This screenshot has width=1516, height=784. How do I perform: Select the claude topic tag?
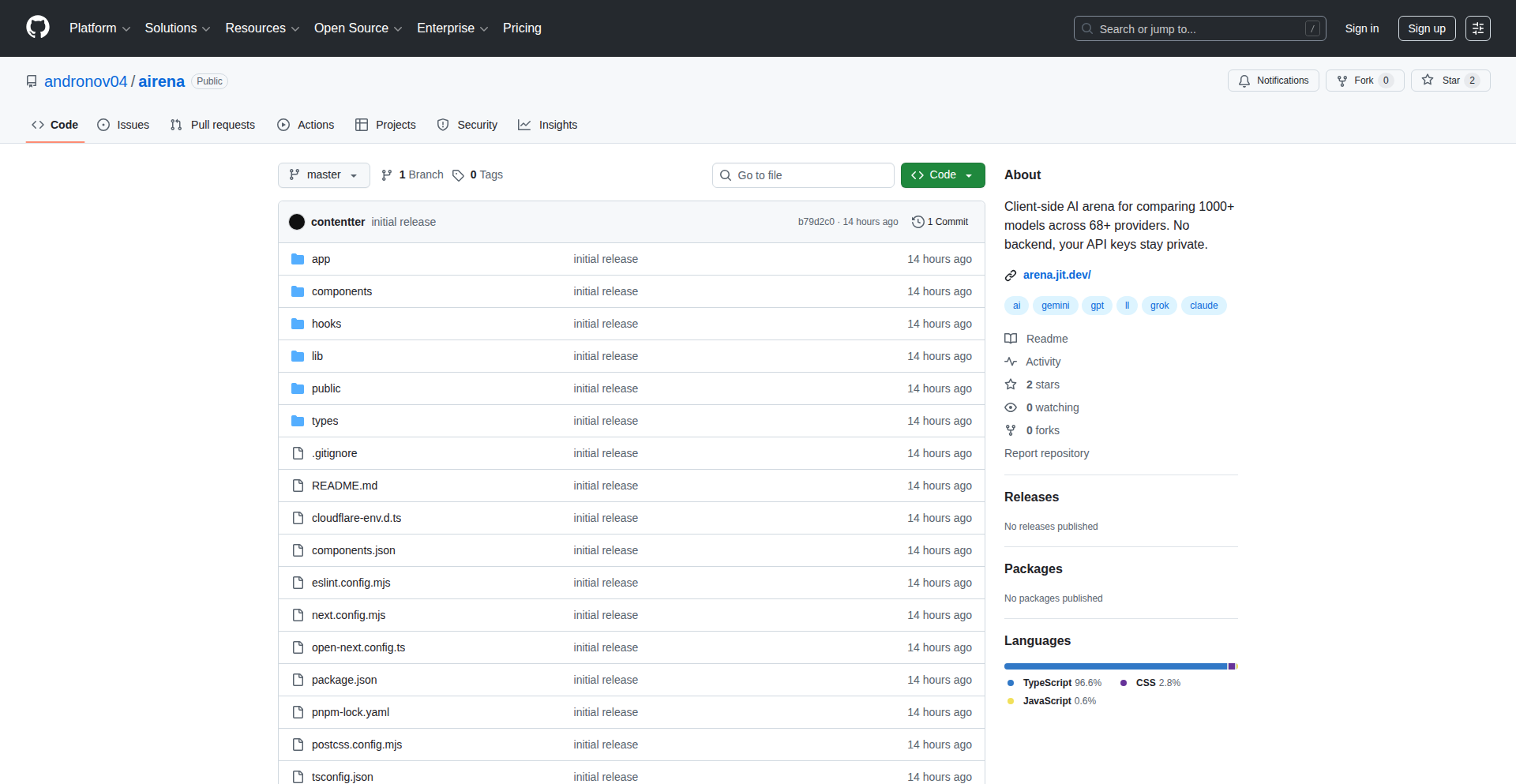pos(1203,306)
